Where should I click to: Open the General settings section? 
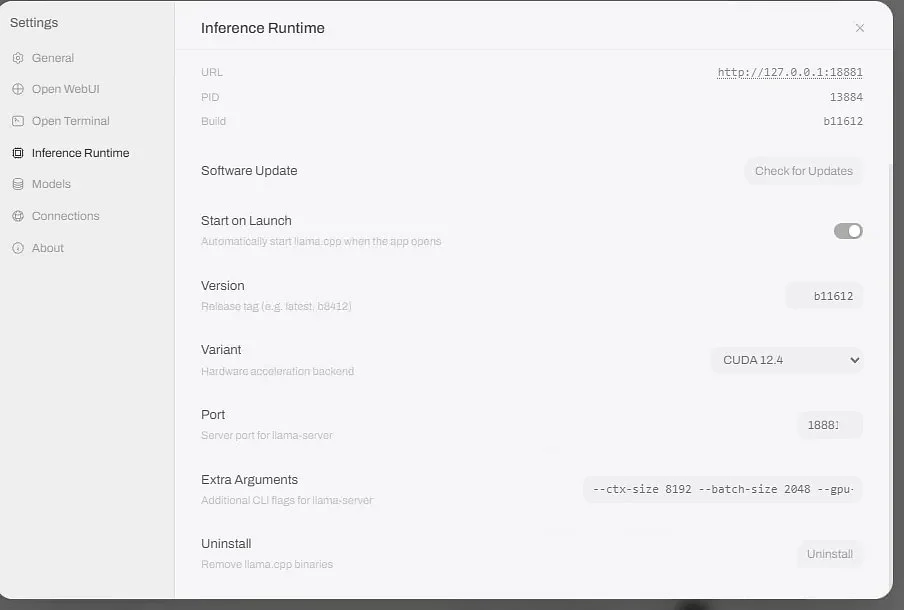click(53, 58)
